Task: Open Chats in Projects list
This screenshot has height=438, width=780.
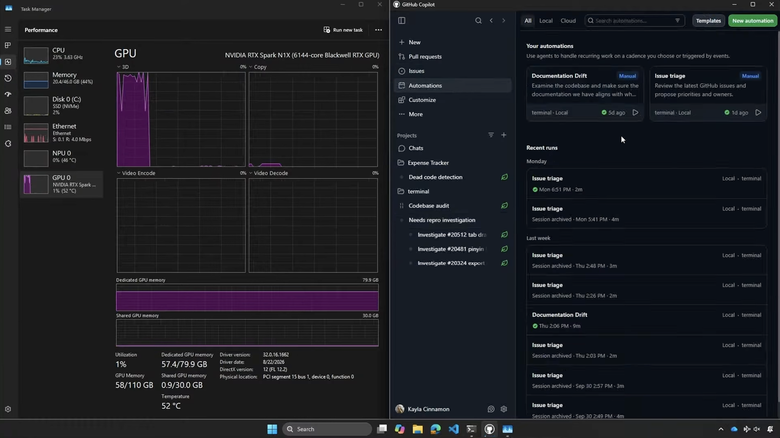Action: pos(452,148)
